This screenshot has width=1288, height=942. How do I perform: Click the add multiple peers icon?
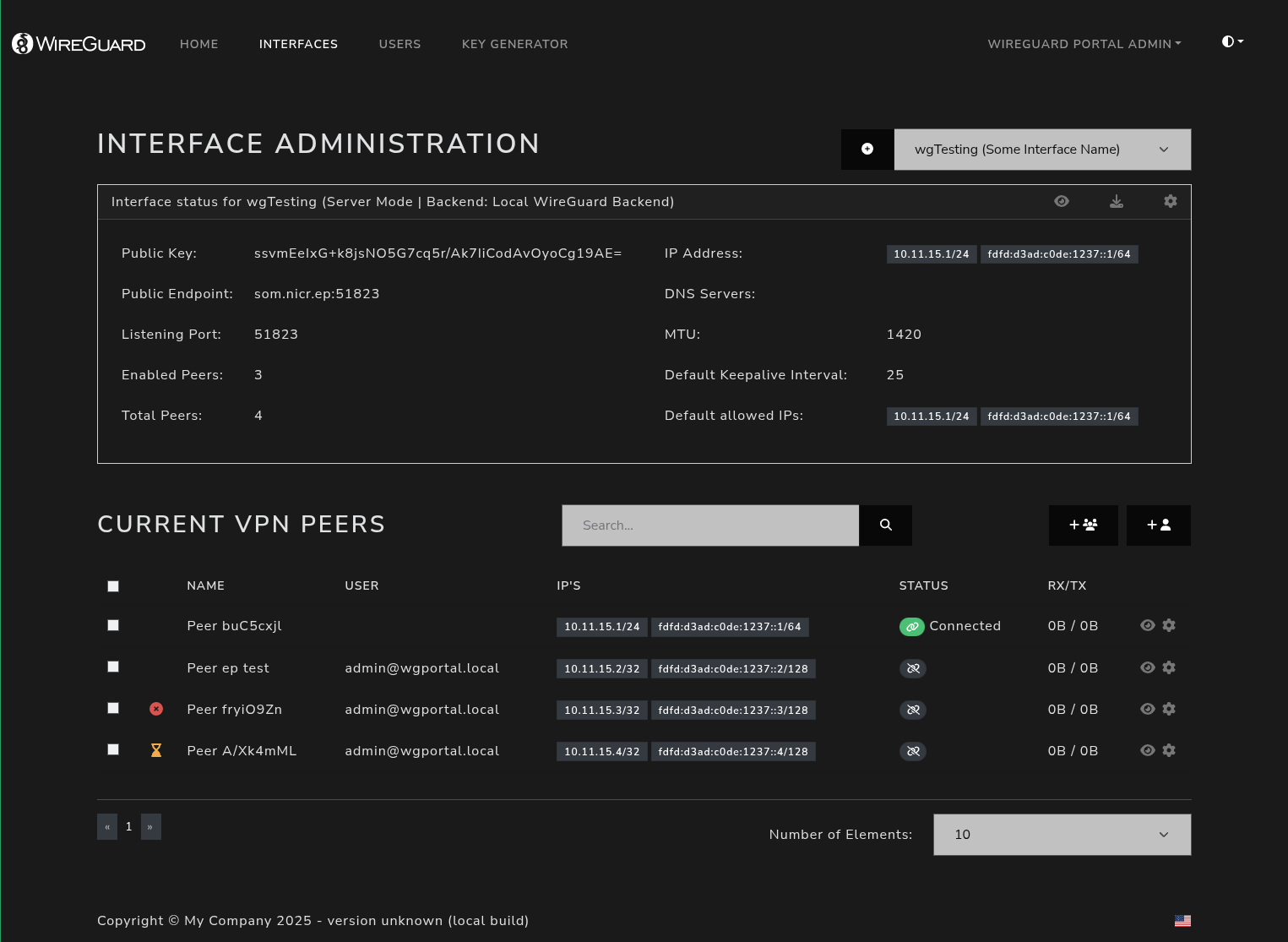tap(1083, 525)
